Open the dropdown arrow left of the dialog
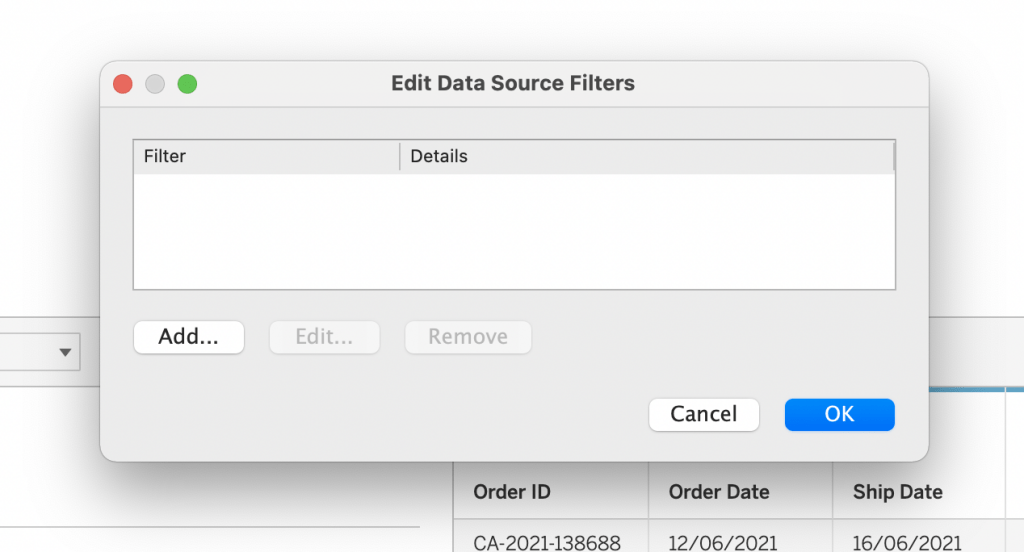 pos(66,352)
